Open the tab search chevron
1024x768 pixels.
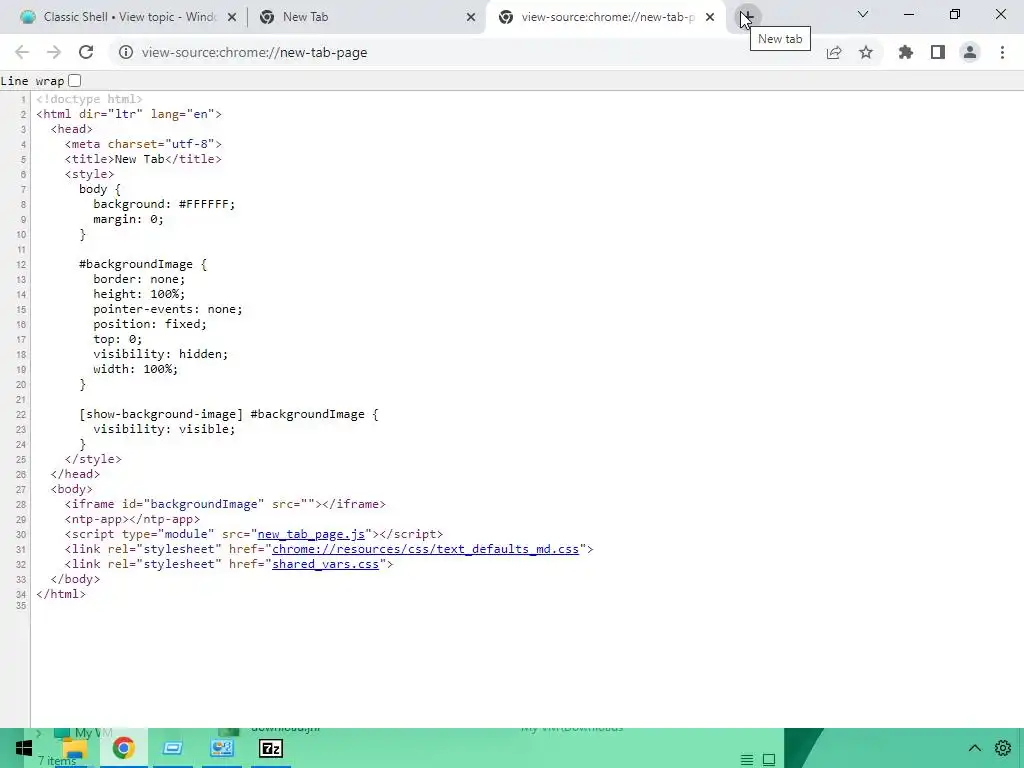tap(863, 14)
